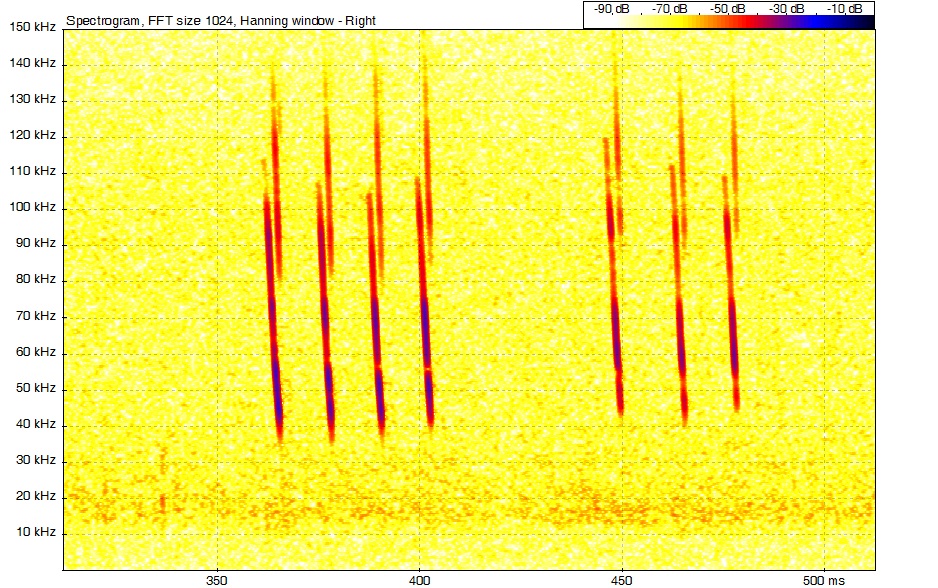Click the 350 time axis label
The image size is (938, 588).
[x=217, y=581]
